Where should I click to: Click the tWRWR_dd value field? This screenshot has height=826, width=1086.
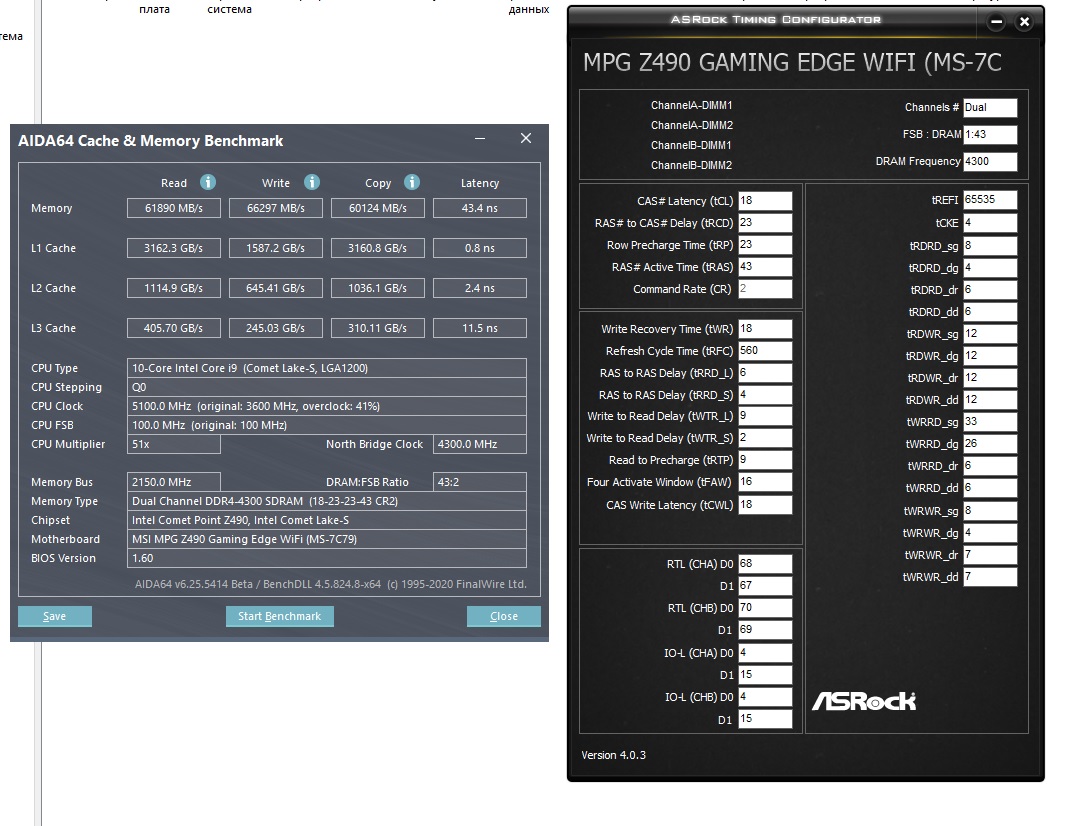[x=990, y=577]
